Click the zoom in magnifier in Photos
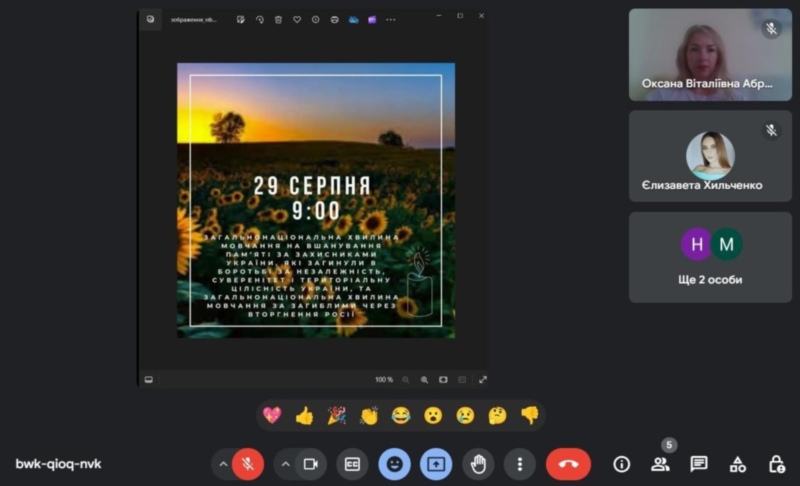 click(x=423, y=380)
